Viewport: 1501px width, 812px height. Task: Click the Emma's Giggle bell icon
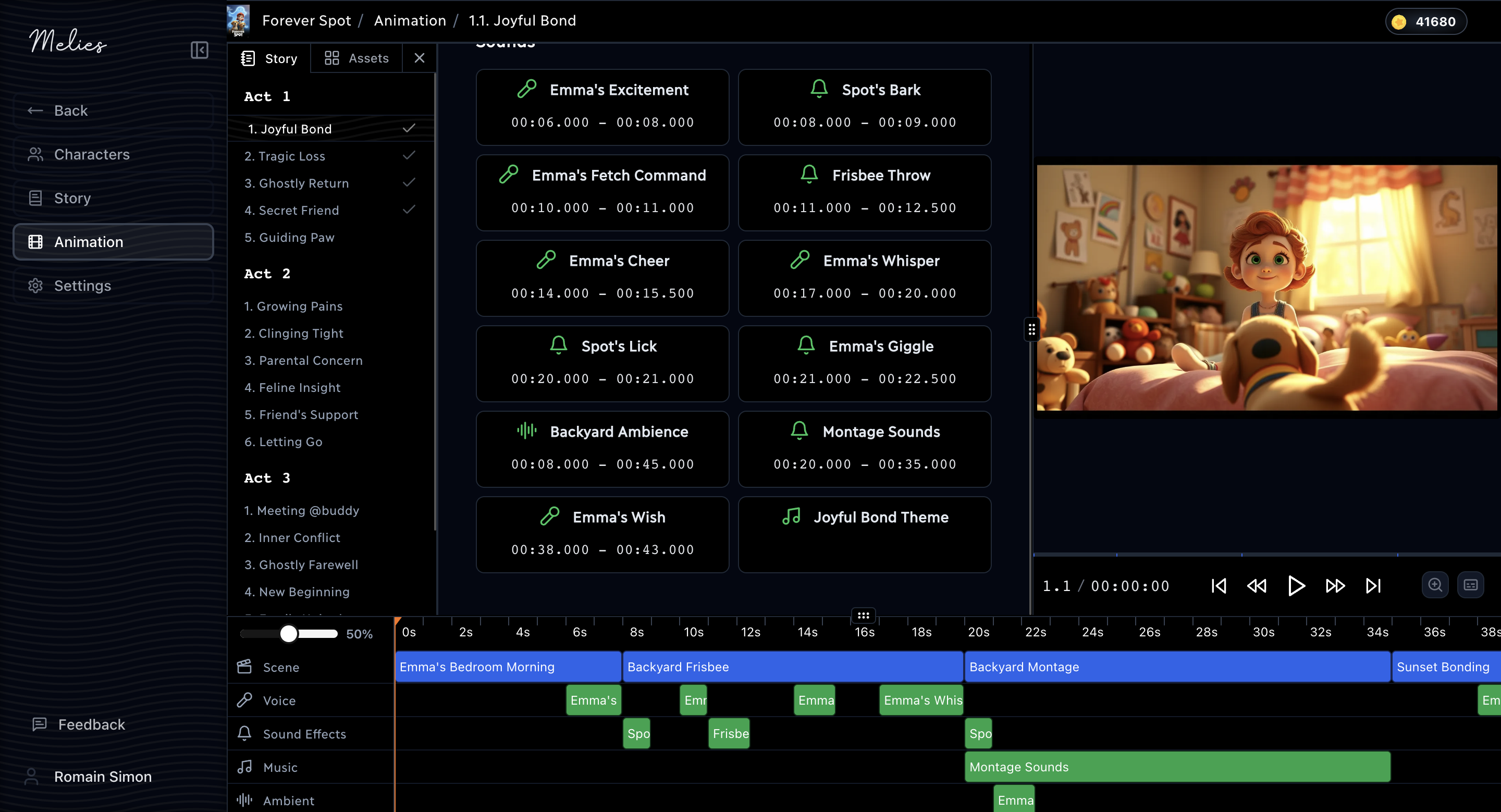(x=806, y=345)
